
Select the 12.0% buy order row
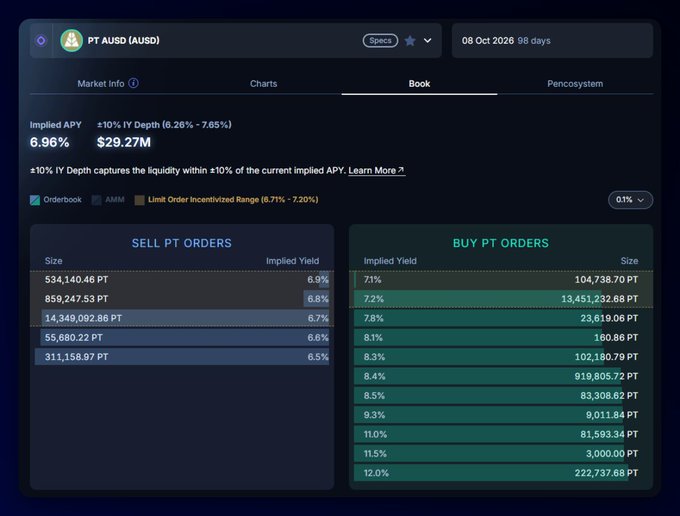point(501,473)
